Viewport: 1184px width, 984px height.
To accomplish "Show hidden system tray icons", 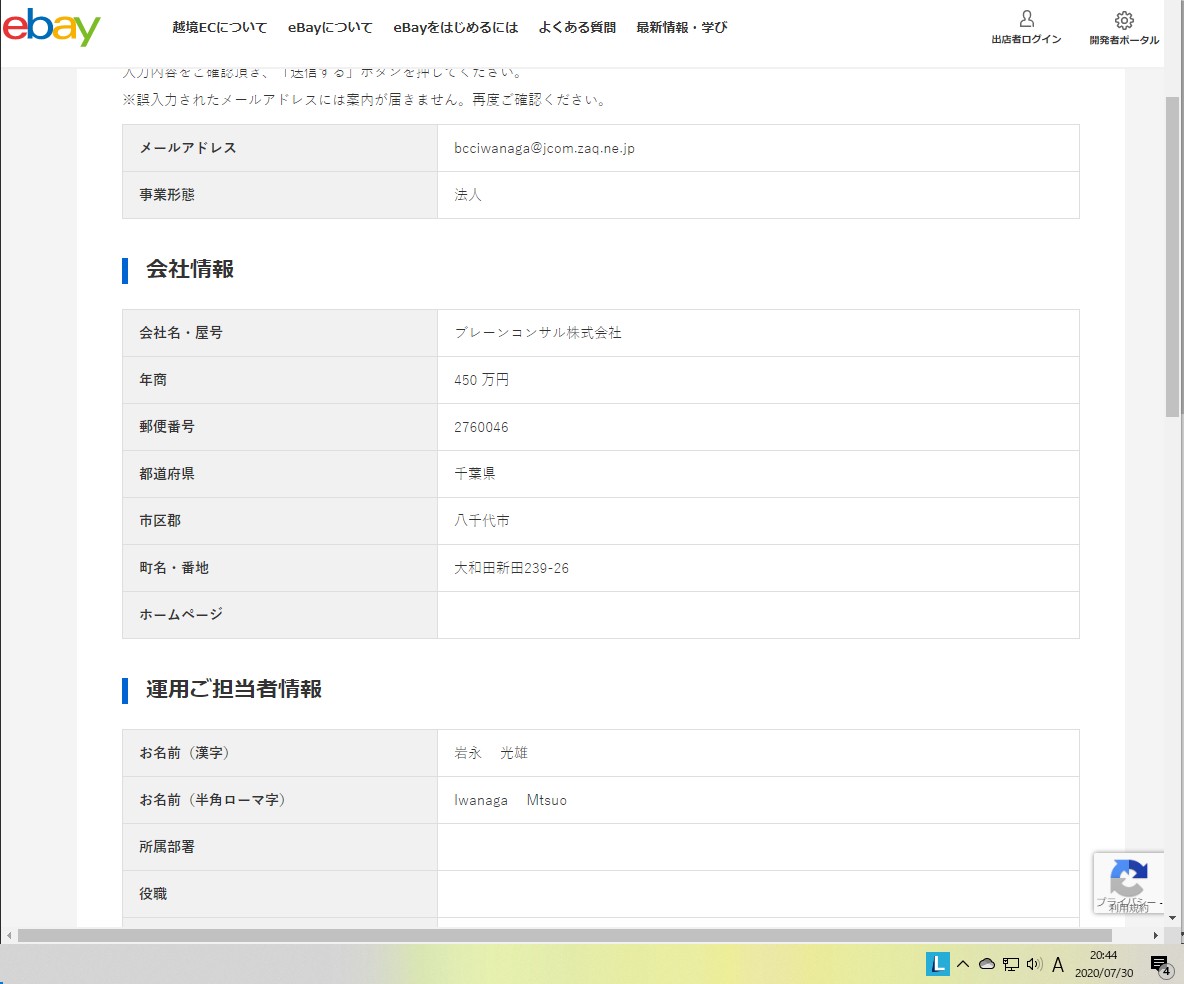I will [x=963, y=964].
